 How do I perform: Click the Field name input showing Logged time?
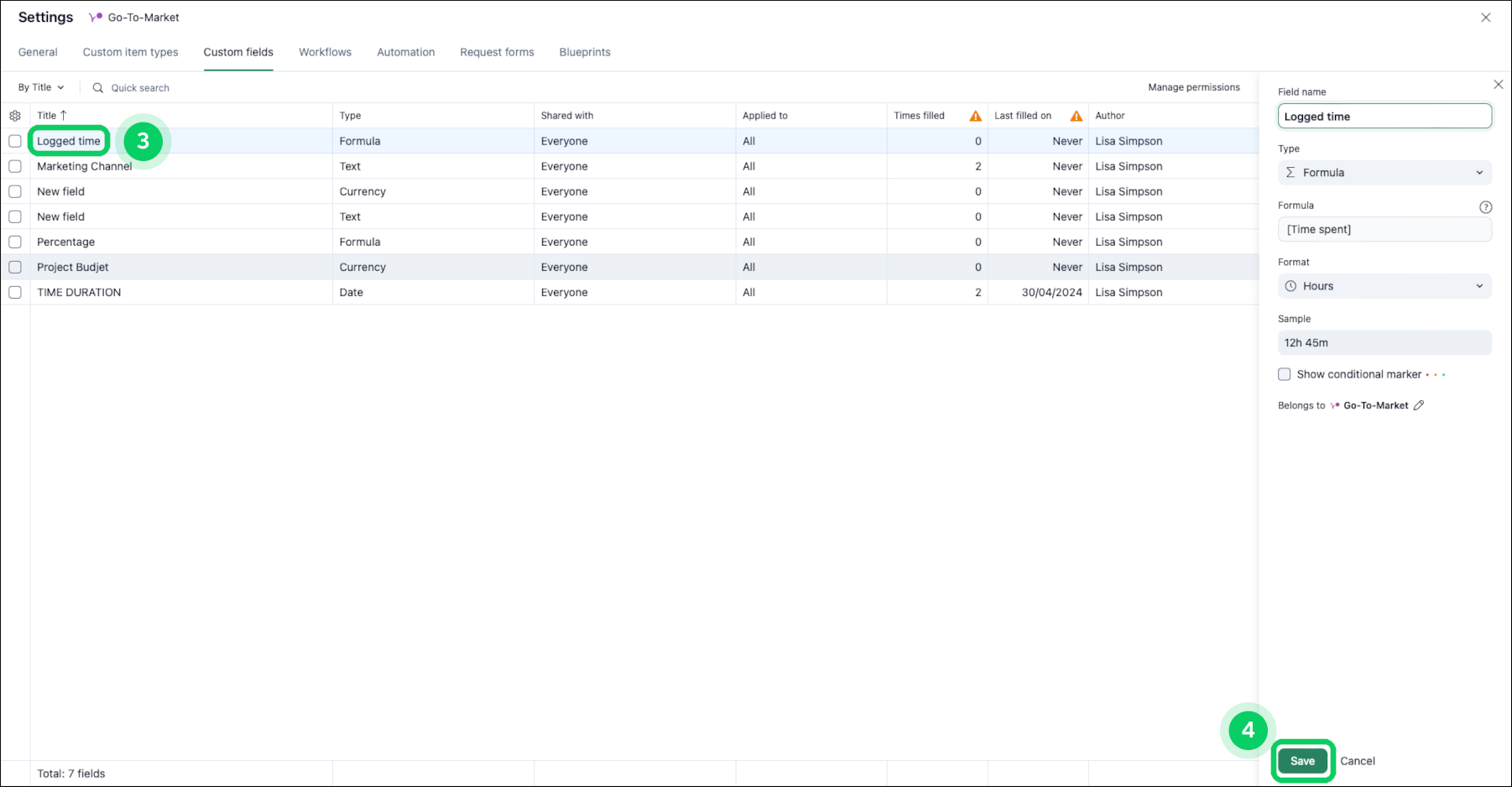tap(1384, 116)
